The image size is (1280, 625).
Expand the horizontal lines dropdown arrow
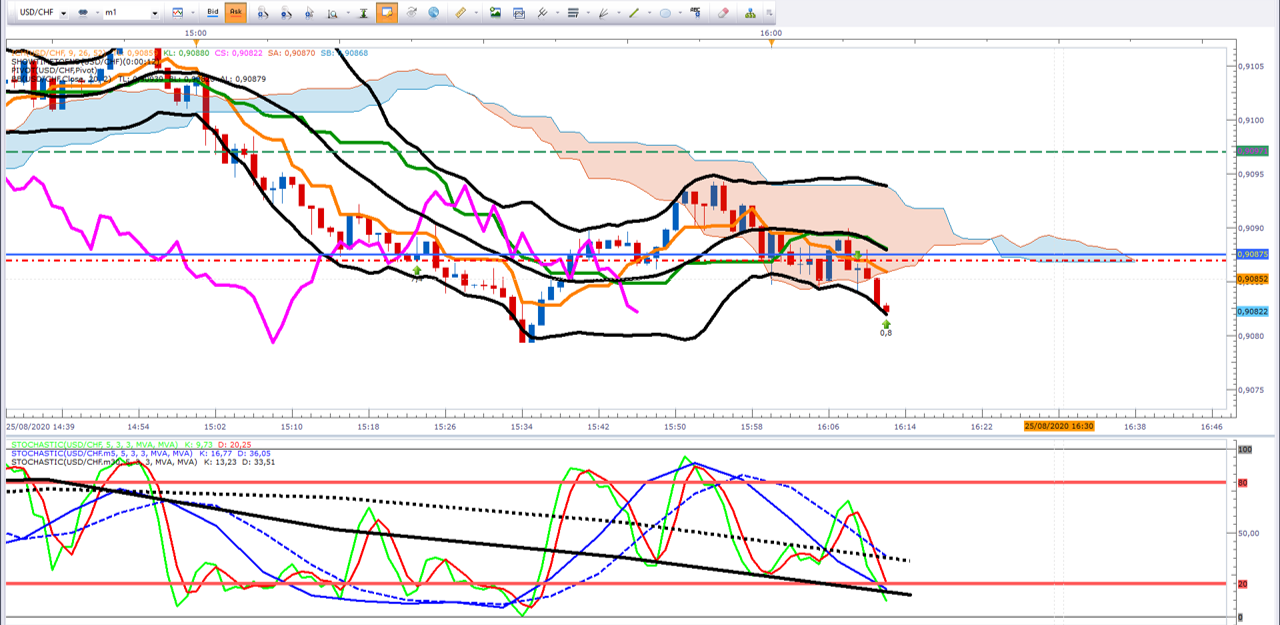[587, 14]
